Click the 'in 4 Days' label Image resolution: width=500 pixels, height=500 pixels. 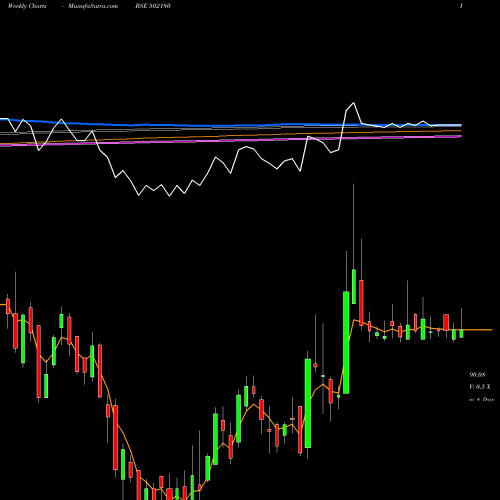click(x=481, y=399)
